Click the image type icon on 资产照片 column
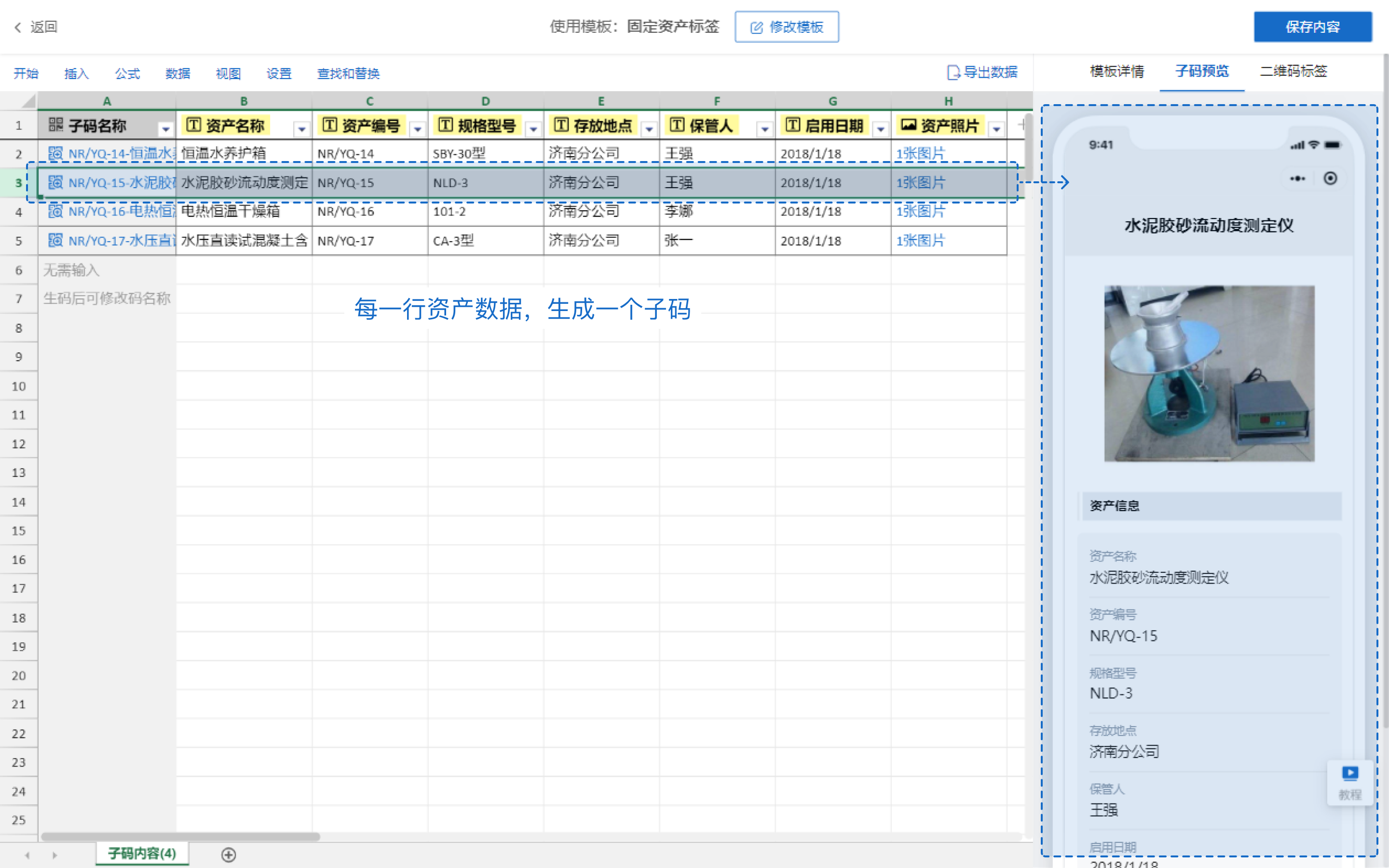The height and width of the screenshot is (868, 1389). click(x=908, y=124)
